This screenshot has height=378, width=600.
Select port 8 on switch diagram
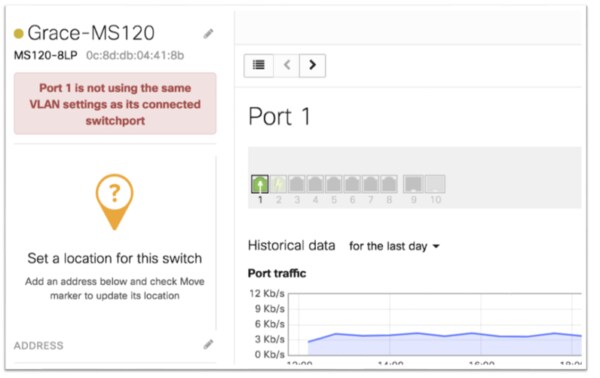pyautogui.click(x=388, y=184)
